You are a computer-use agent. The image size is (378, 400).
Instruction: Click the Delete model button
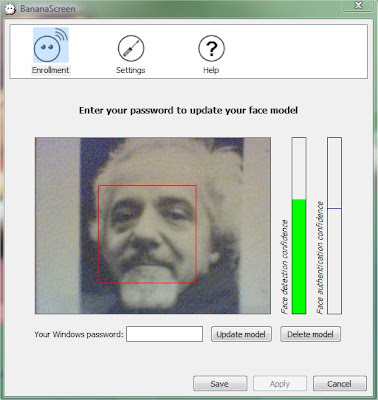pos(310,334)
